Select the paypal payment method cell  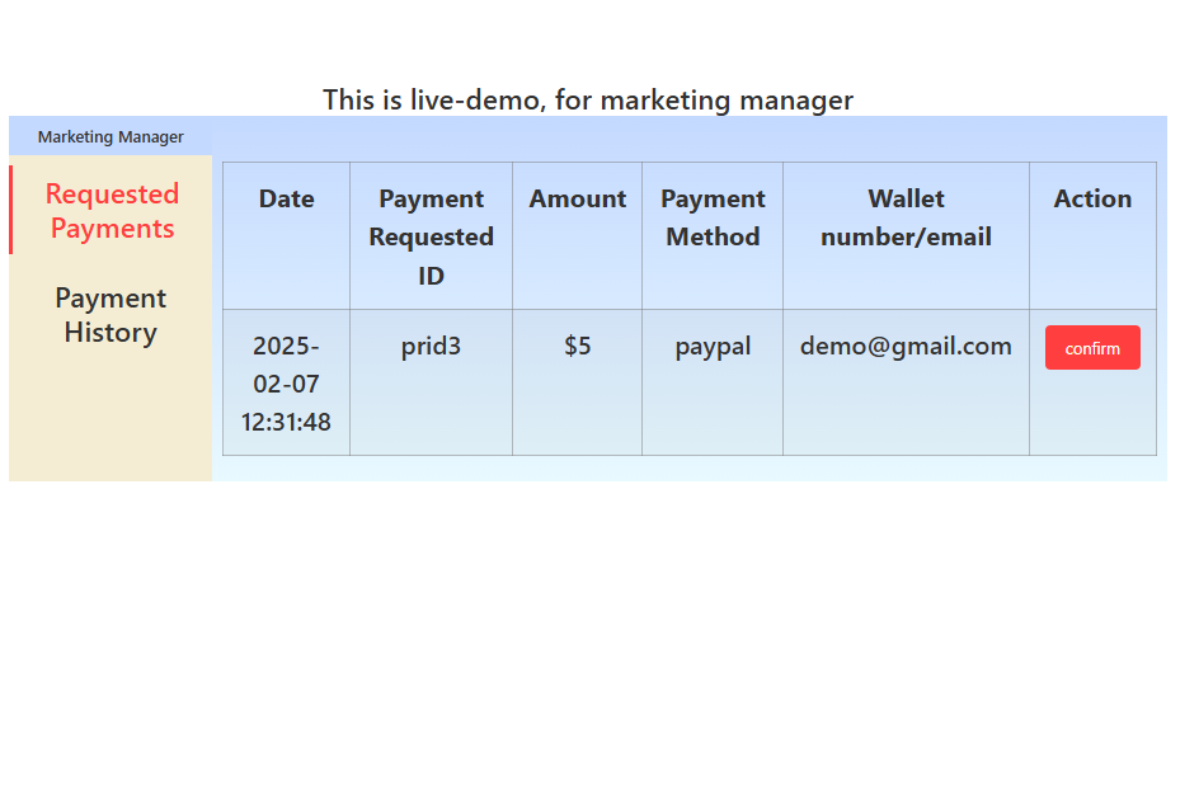coord(712,347)
